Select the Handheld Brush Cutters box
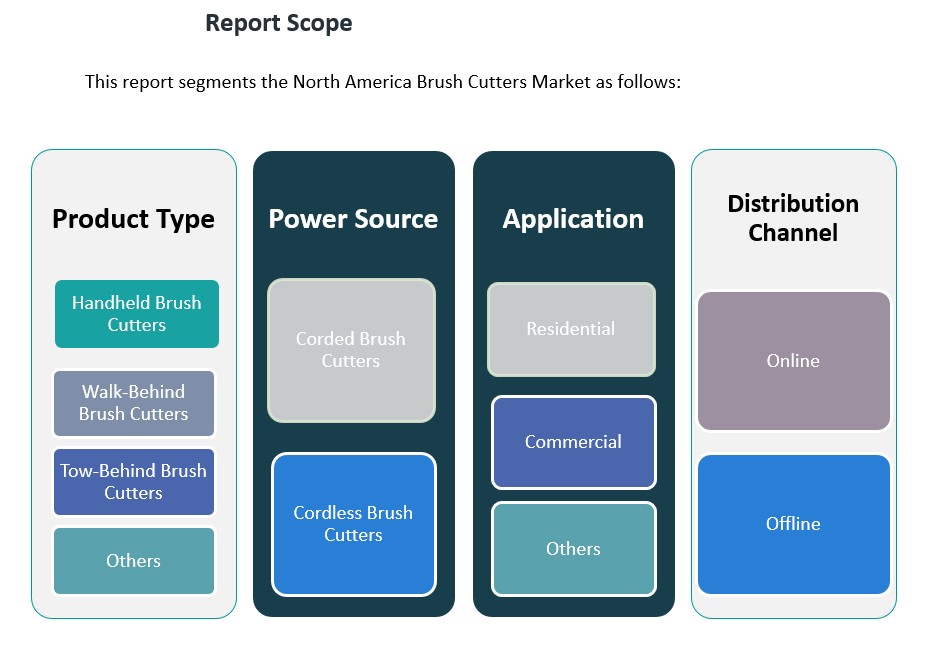 tap(136, 314)
